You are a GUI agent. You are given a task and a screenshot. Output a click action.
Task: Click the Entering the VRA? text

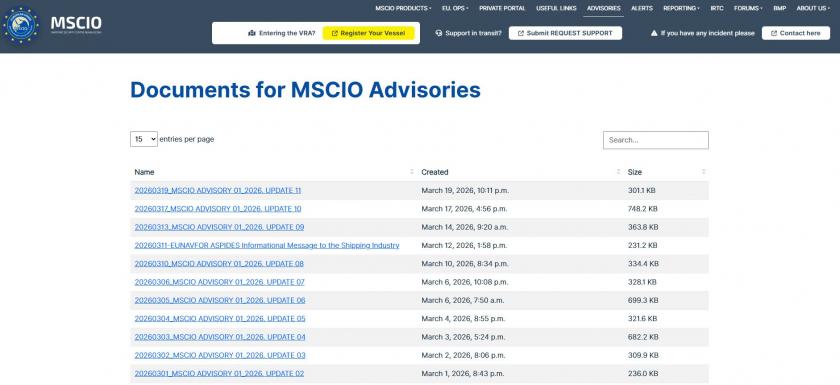287,33
